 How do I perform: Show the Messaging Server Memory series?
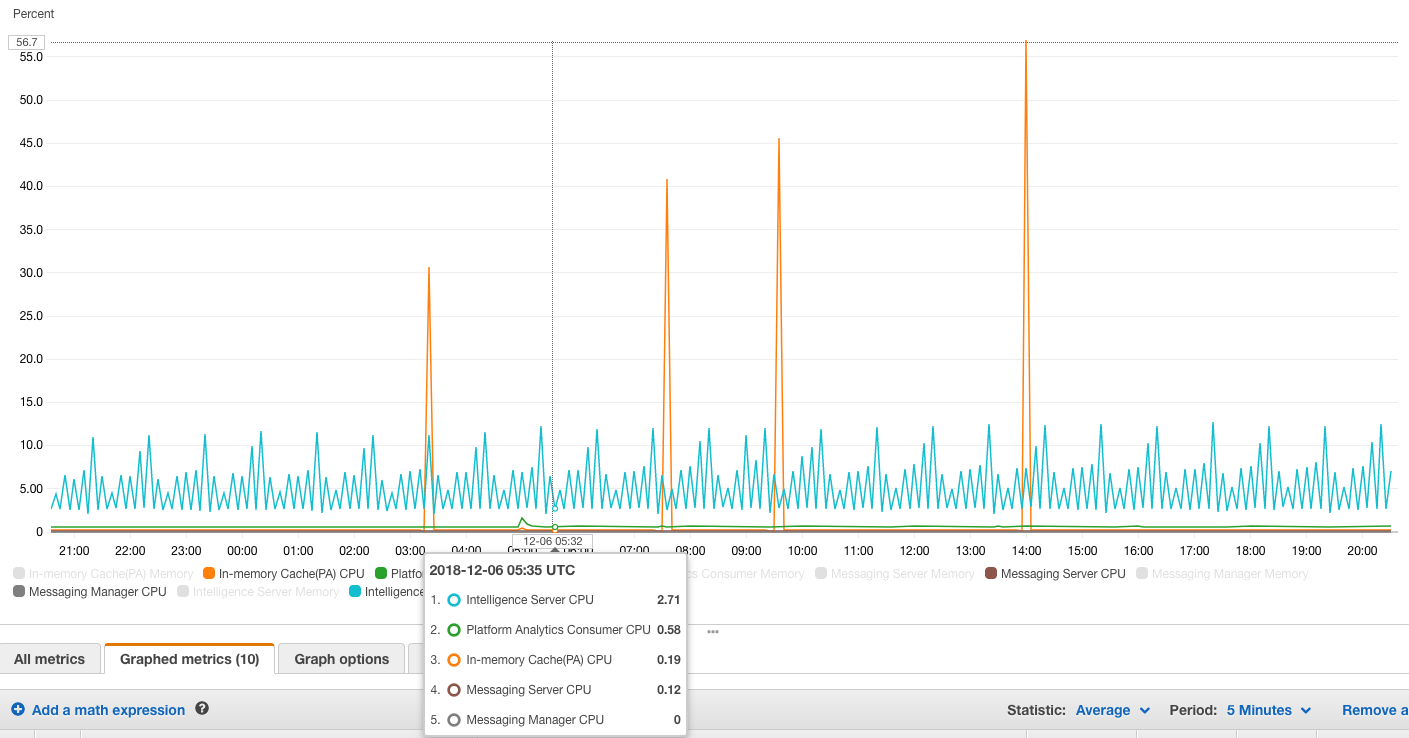coord(902,574)
